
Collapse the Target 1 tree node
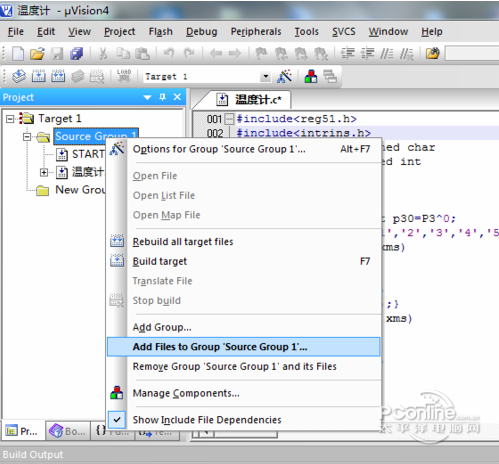tap(10, 119)
